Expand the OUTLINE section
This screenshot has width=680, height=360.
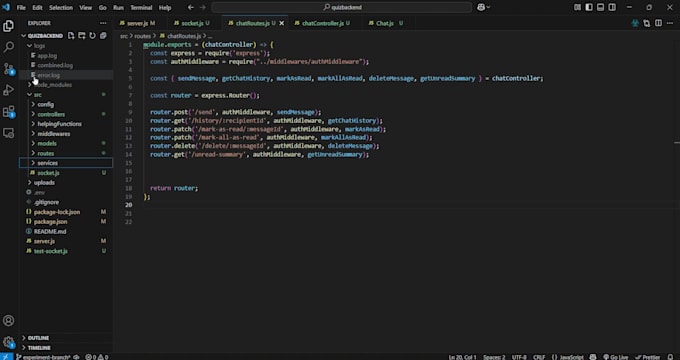66,338
